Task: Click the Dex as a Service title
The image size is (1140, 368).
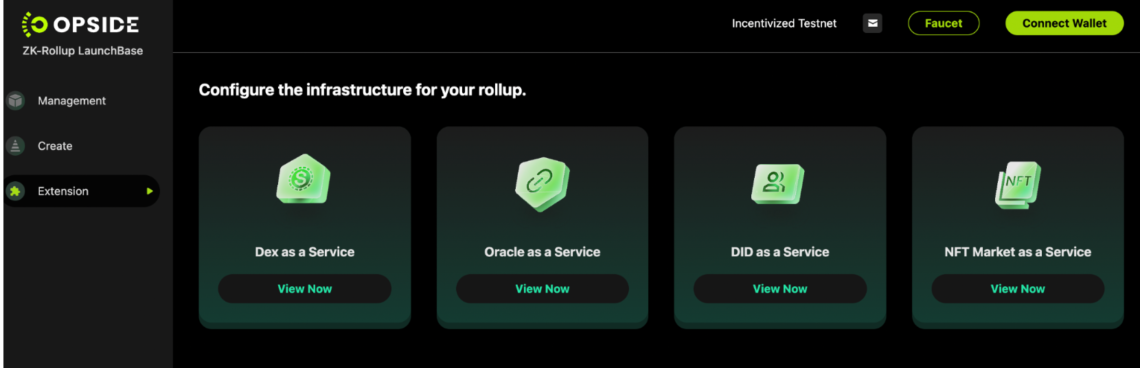Action: pyautogui.click(x=305, y=252)
